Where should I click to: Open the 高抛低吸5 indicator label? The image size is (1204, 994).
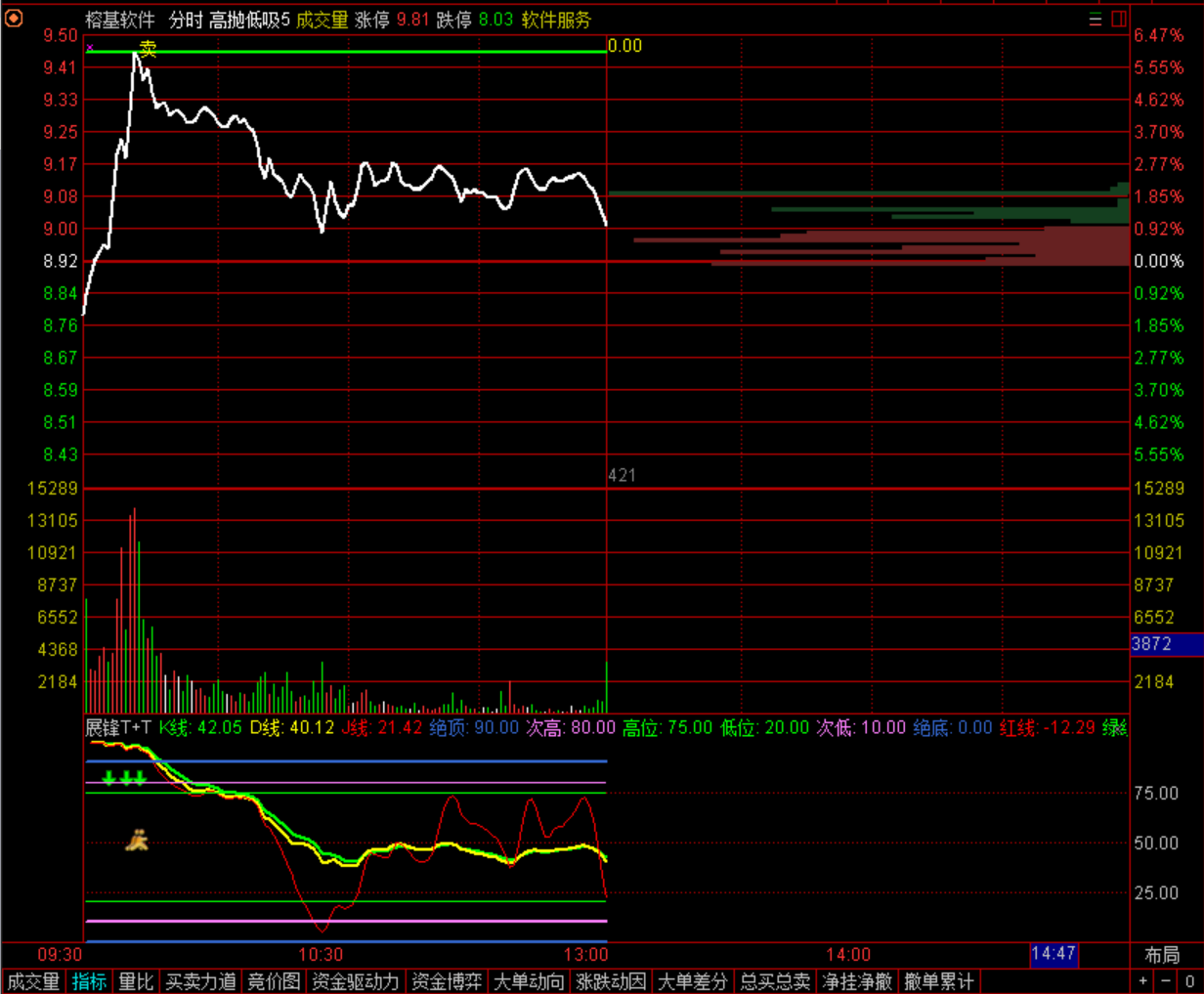point(249,20)
